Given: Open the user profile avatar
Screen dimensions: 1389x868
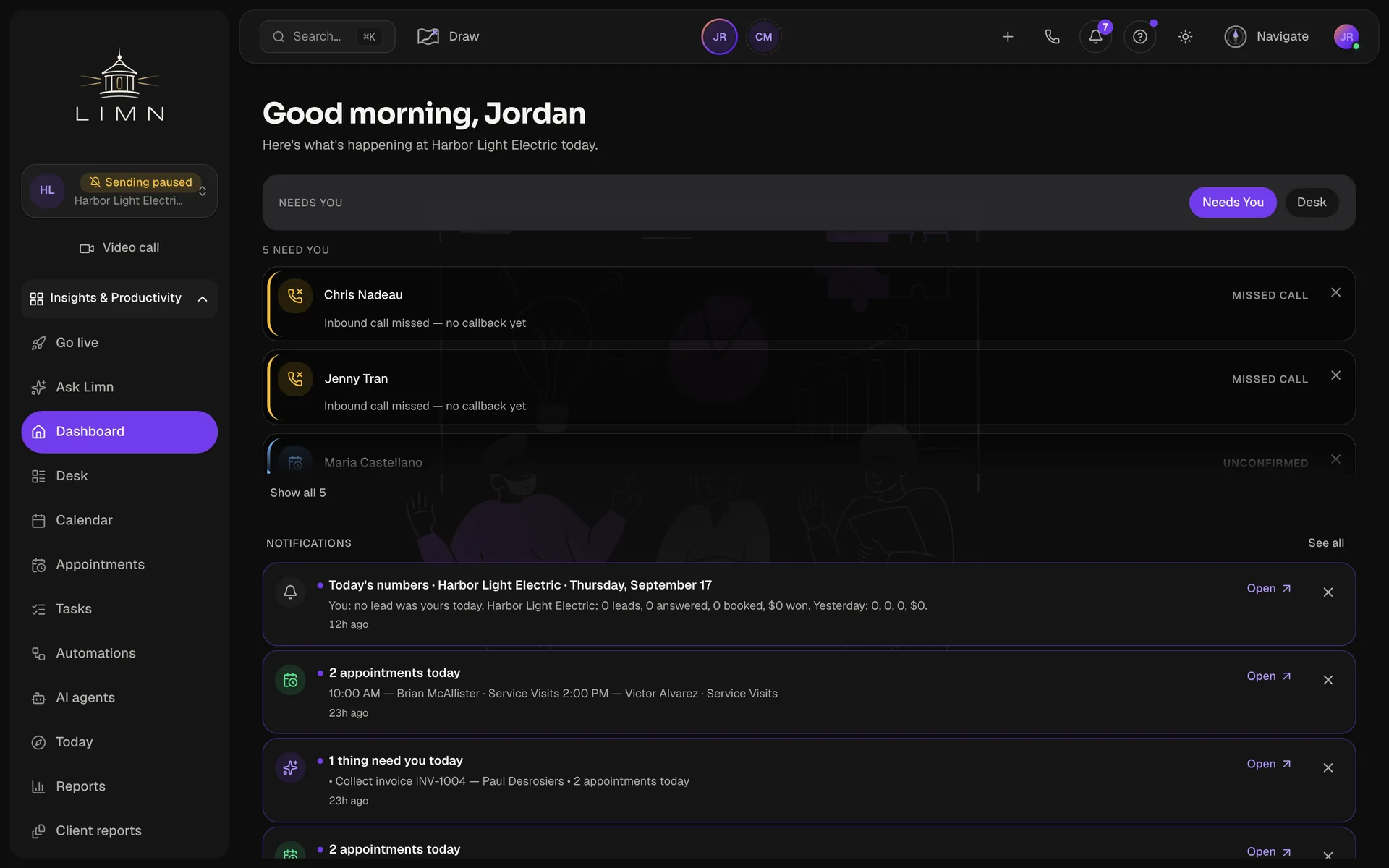Looking at the screenshot, I should [x=1346, y=37].
